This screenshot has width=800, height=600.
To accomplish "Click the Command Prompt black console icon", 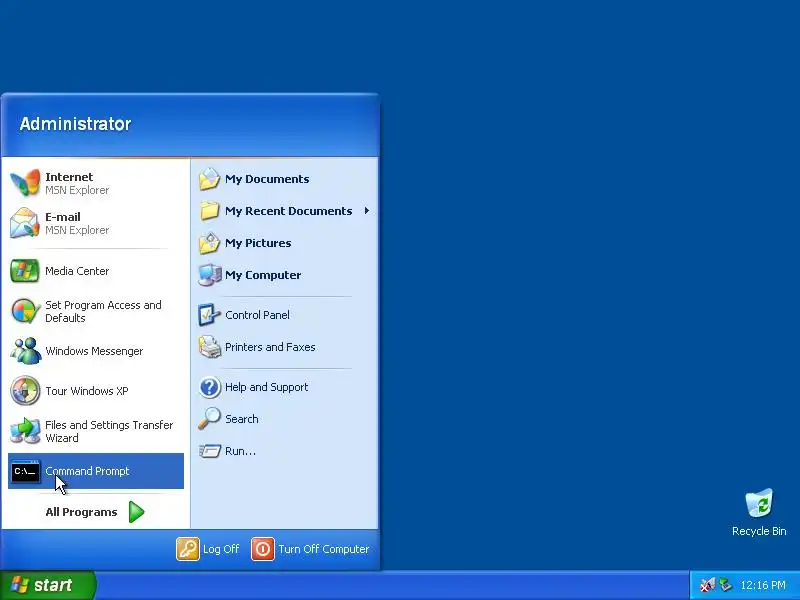I will (25, 471).
